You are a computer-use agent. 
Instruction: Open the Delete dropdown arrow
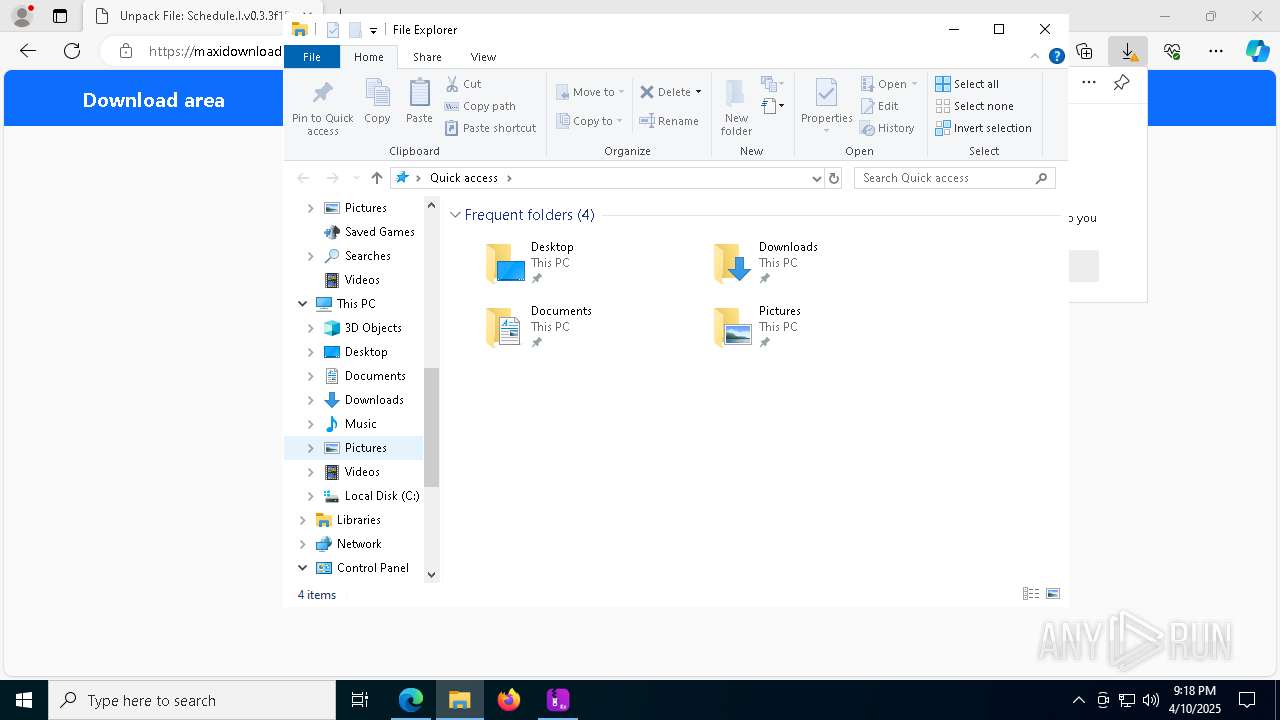tap(698, 92)
